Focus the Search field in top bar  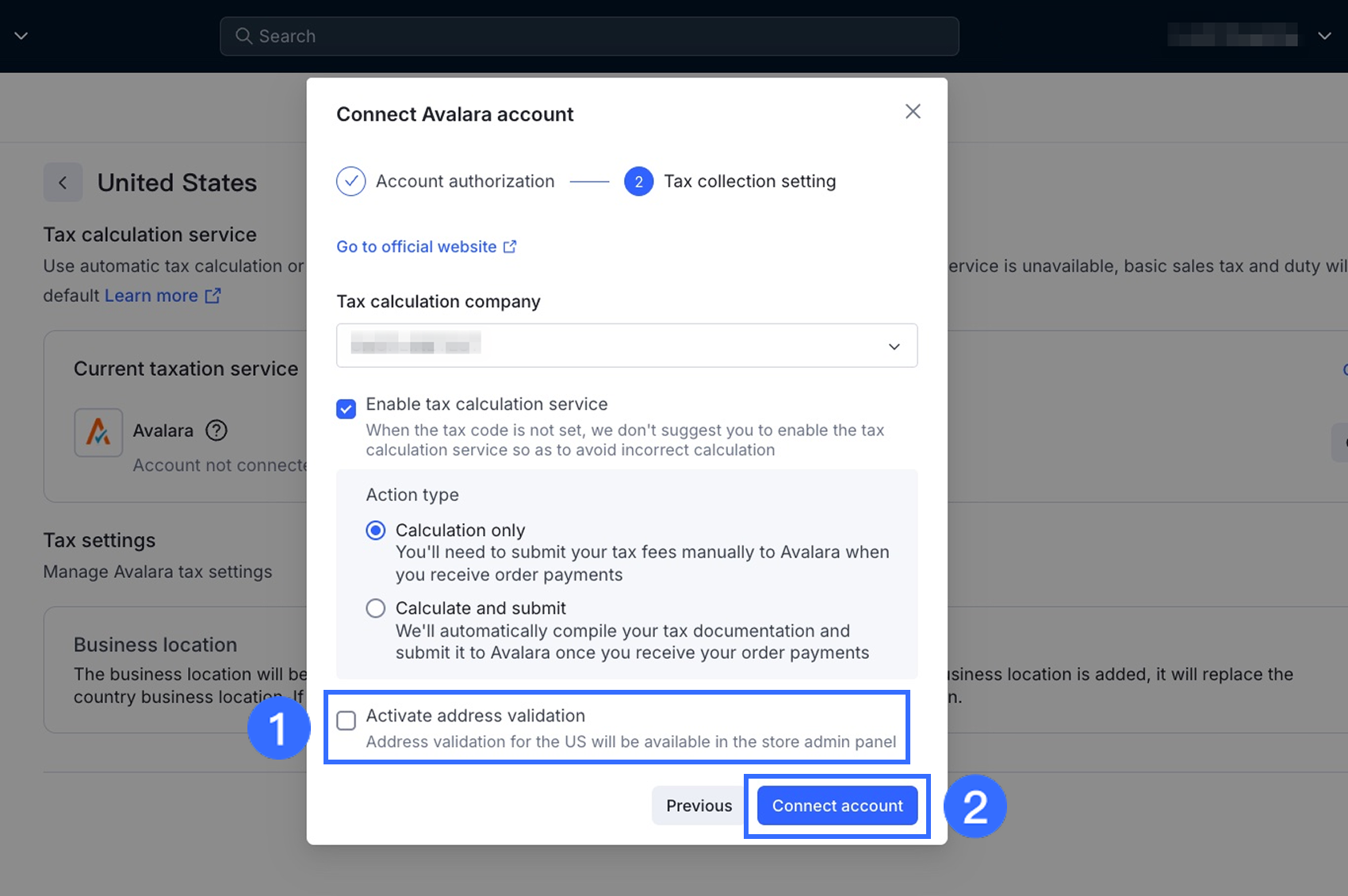[x=589, y=36]
